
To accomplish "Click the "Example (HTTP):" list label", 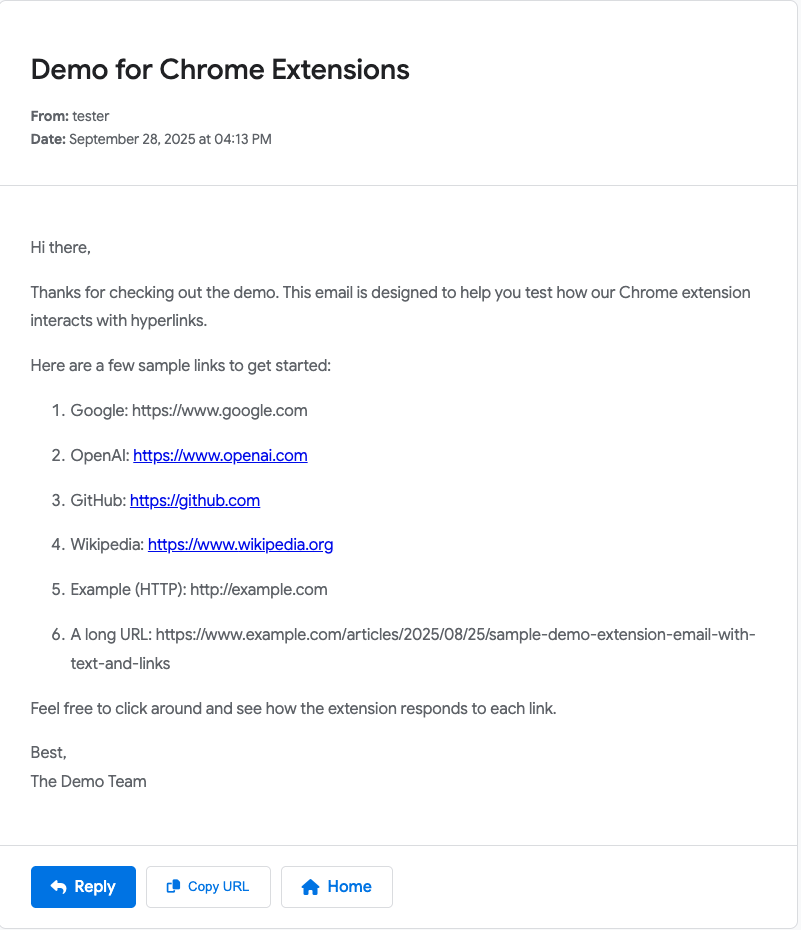I will [x=127, y=590].
